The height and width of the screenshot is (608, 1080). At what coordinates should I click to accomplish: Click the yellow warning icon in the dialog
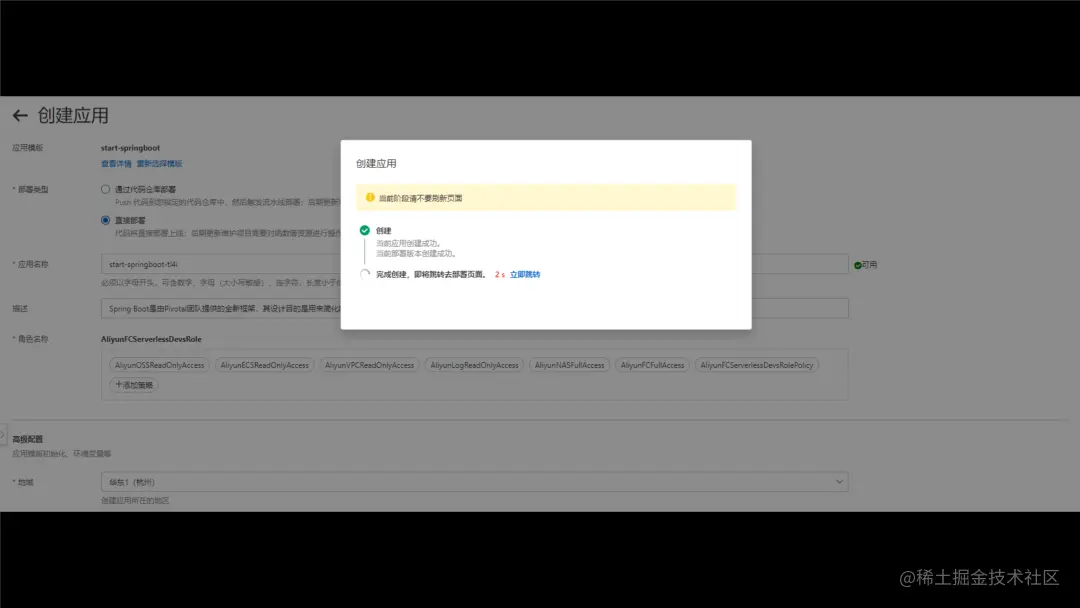point(370,198)
